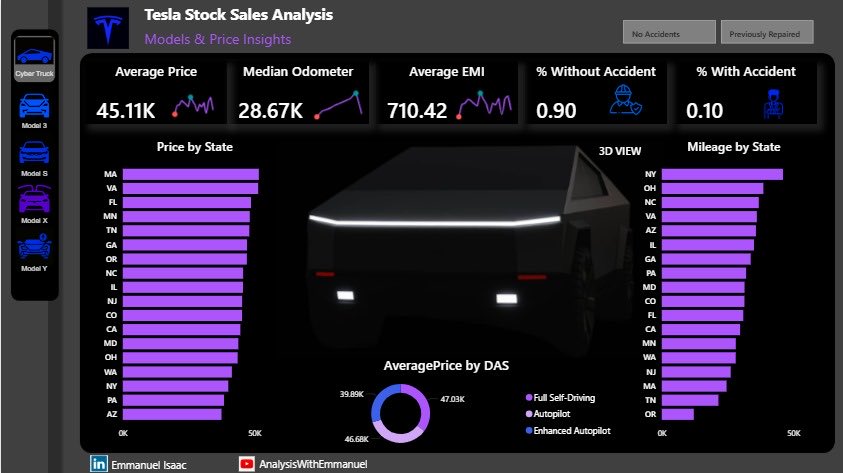
Task: Click the Median Odometer sparkline
Action: point(339,105)
